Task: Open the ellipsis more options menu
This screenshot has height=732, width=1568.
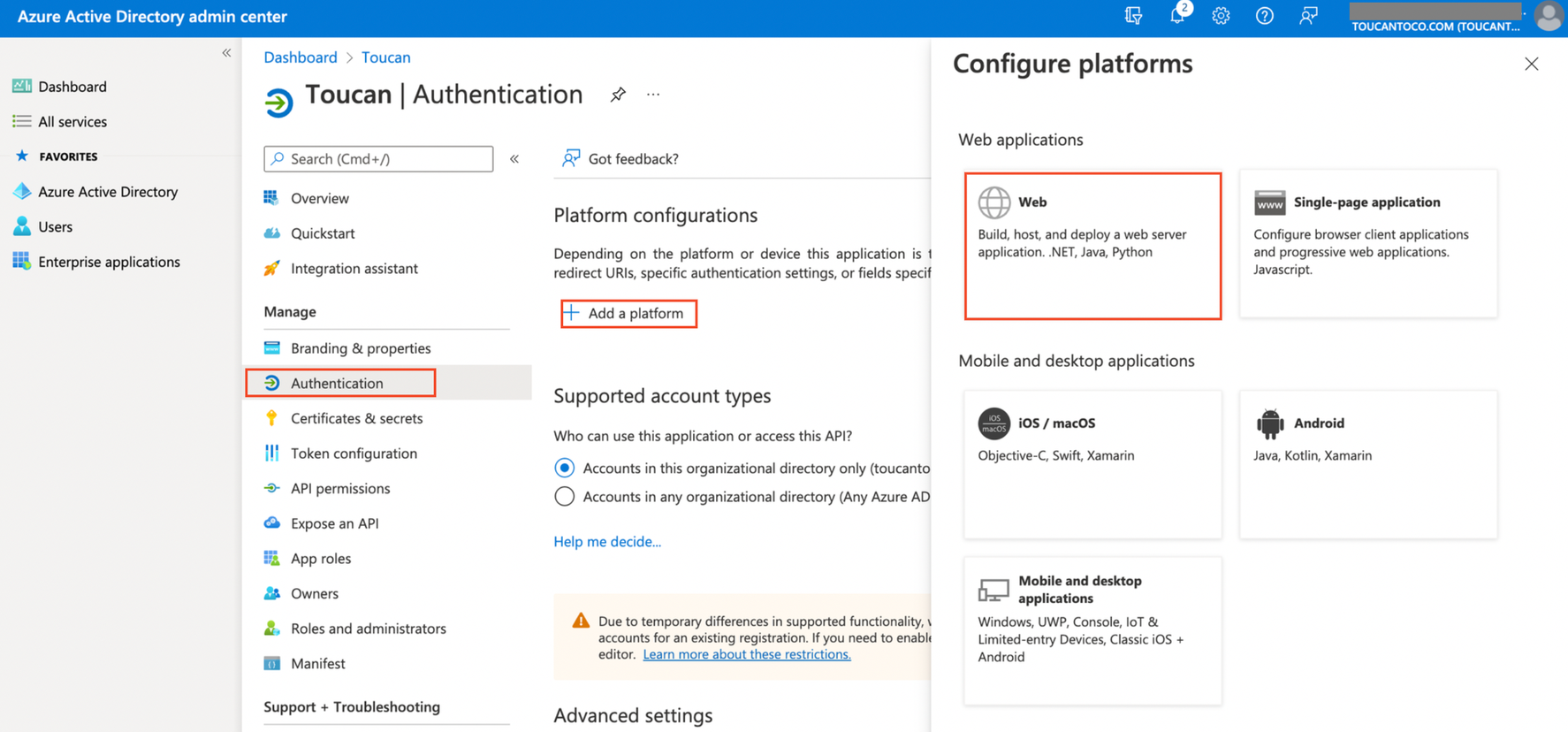Action: (x=653, y=94)
